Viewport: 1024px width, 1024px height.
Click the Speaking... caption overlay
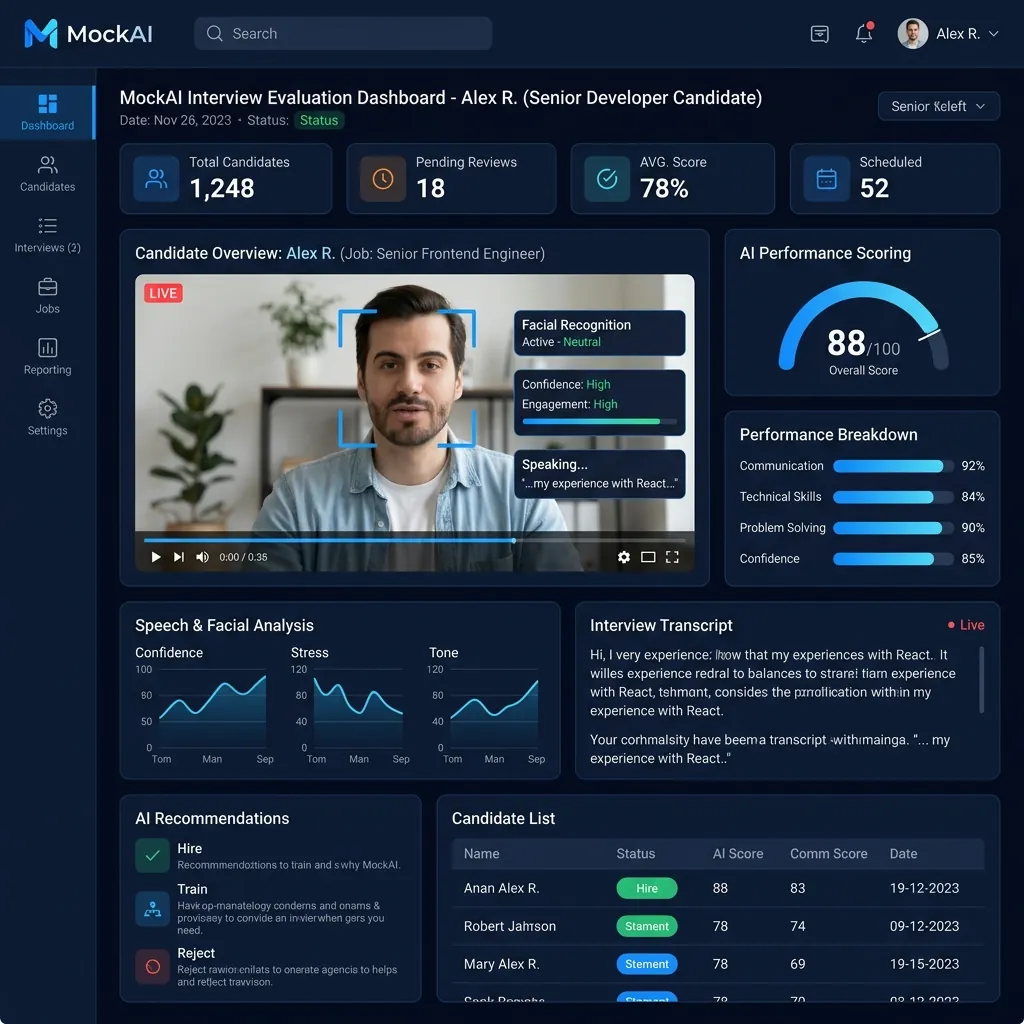coord(600,474)
